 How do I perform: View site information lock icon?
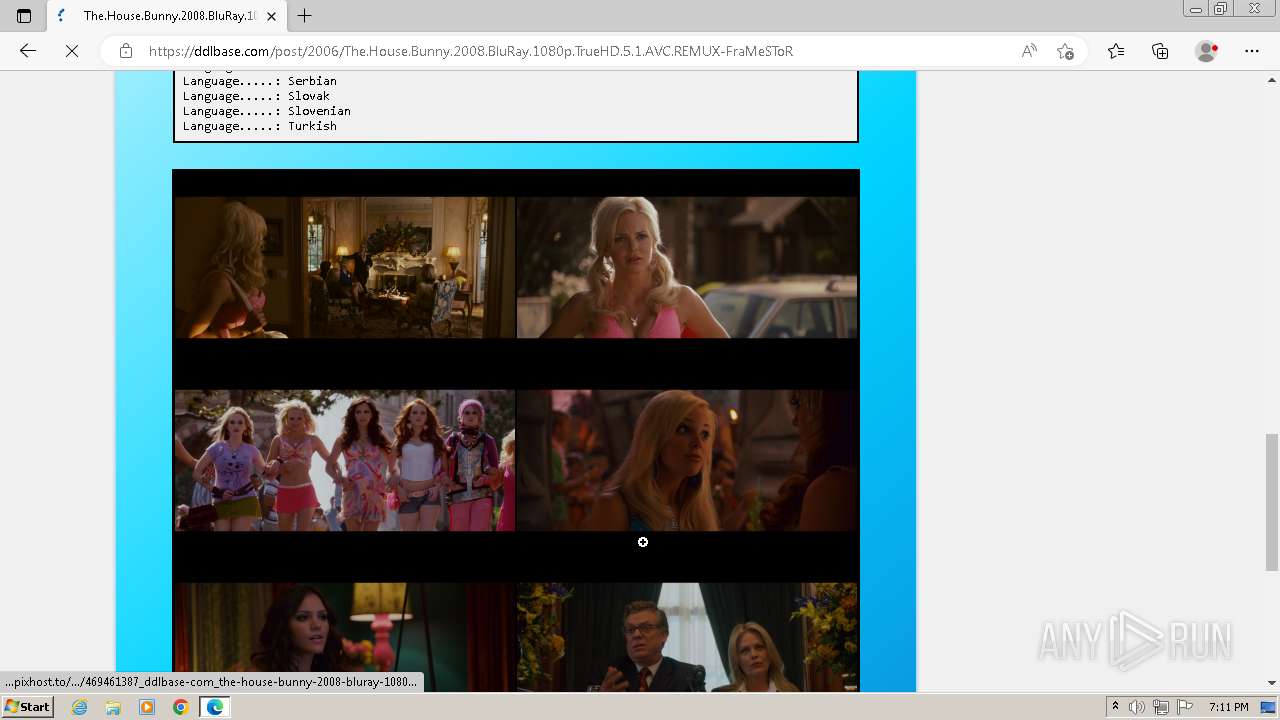(125, 51)
